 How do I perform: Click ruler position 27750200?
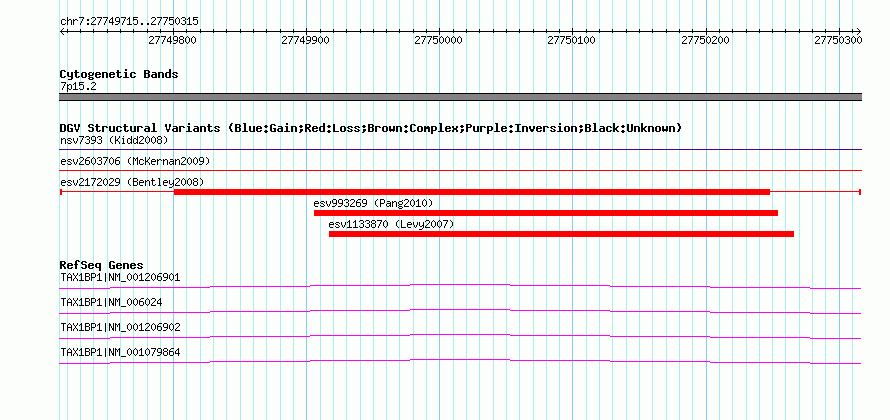pos(706,40)
